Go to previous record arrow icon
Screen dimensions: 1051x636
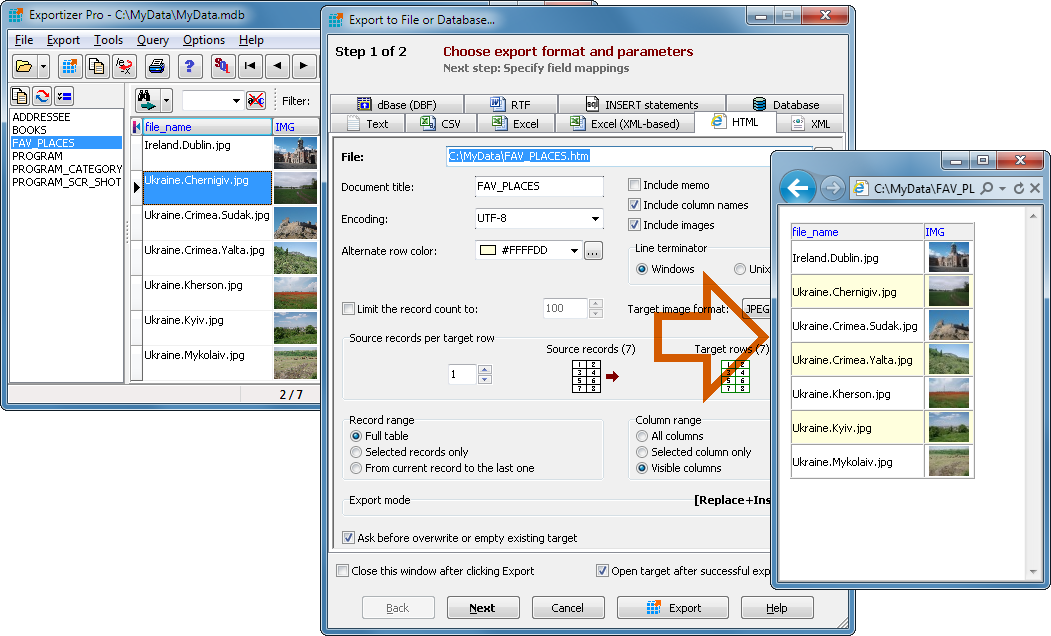(277, 66)
